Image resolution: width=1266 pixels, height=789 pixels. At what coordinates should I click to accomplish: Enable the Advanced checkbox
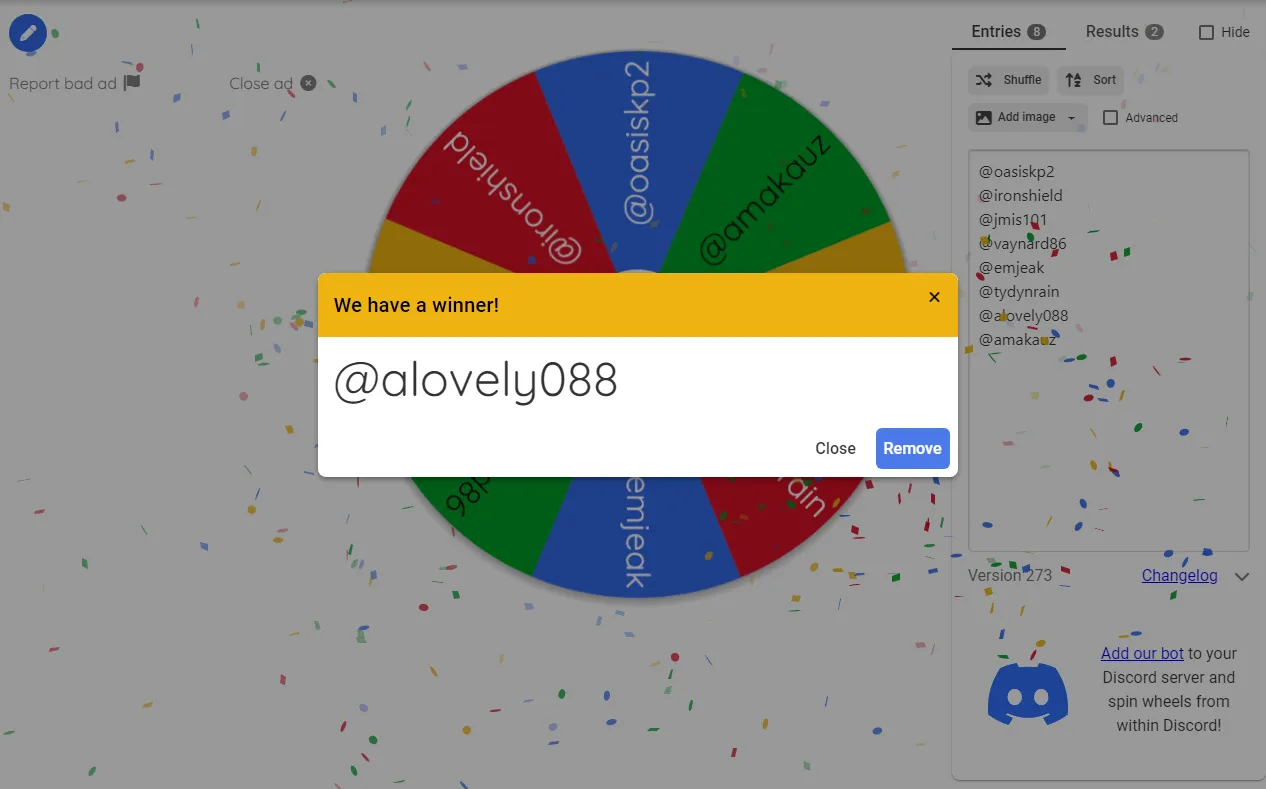tap(1110, 117)
